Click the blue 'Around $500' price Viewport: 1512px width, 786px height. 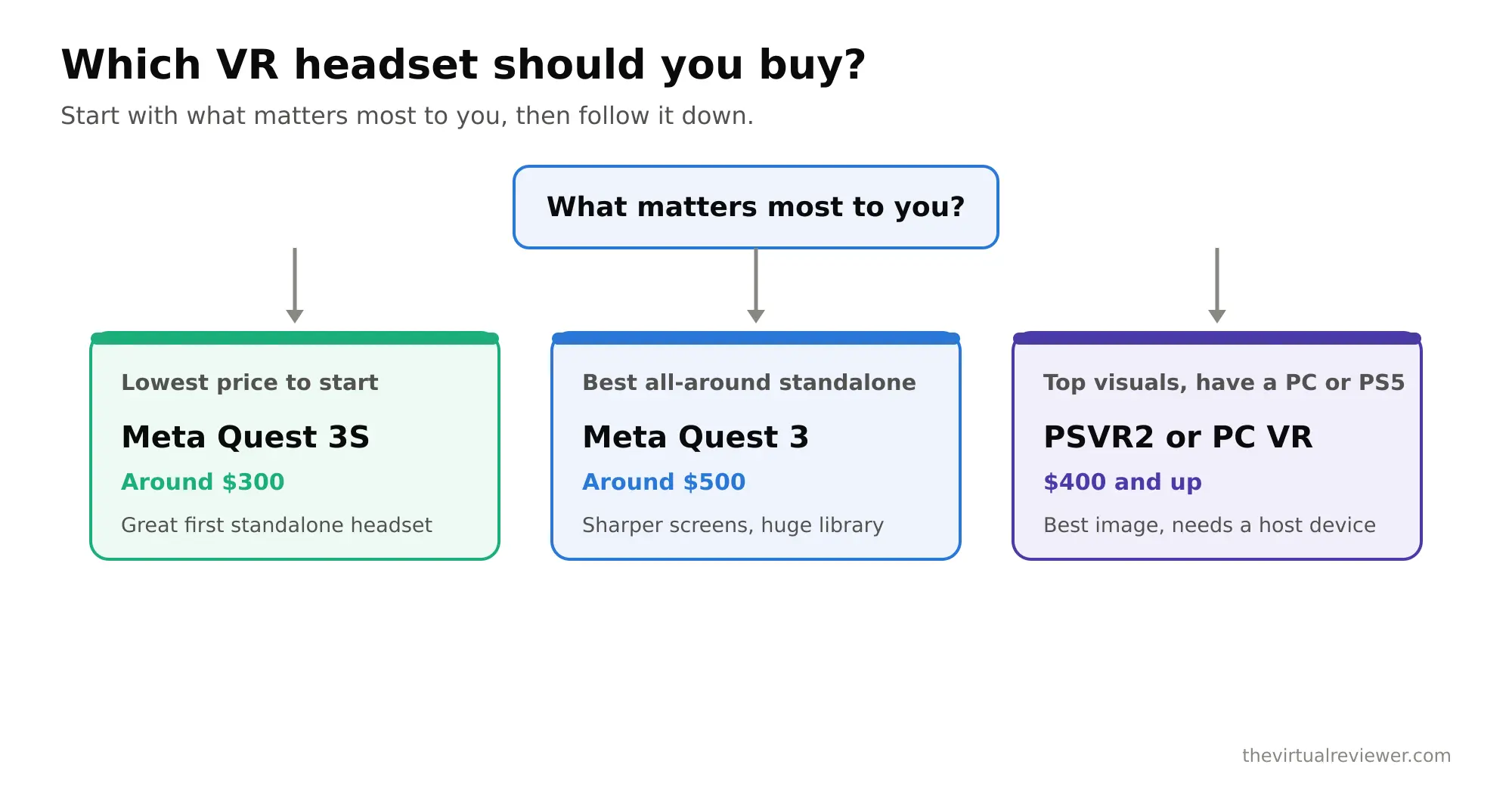664,481
